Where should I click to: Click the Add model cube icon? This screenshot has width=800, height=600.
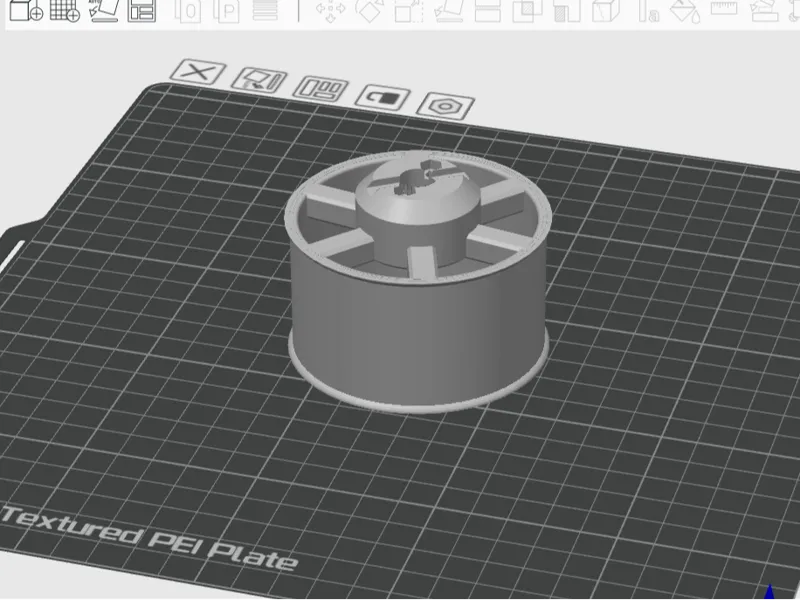pyautogui.click(x=26, y=10)
